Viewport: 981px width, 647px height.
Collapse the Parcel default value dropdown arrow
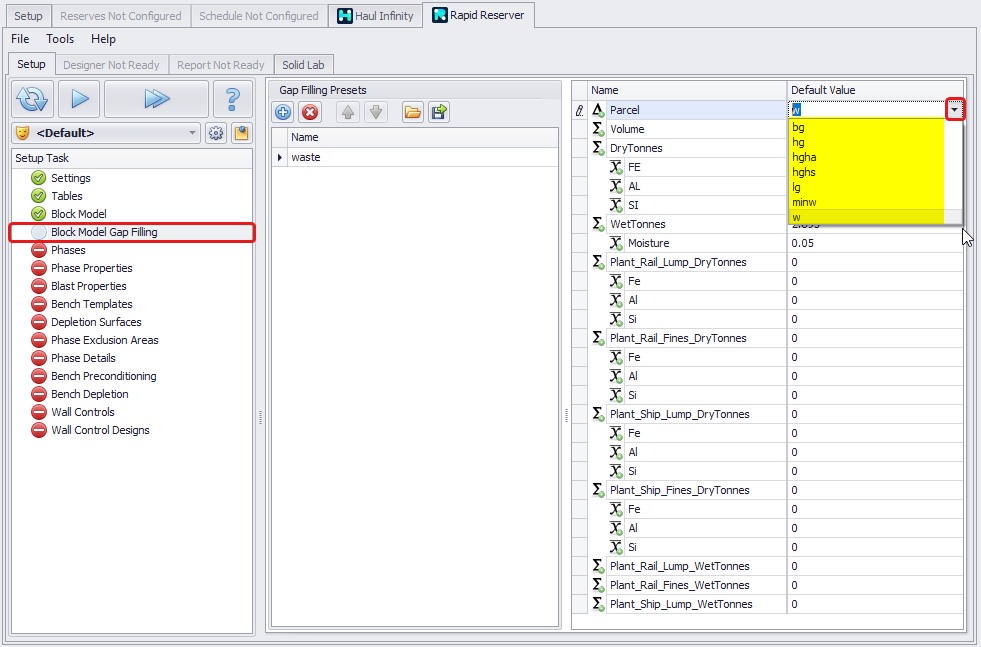955,110
